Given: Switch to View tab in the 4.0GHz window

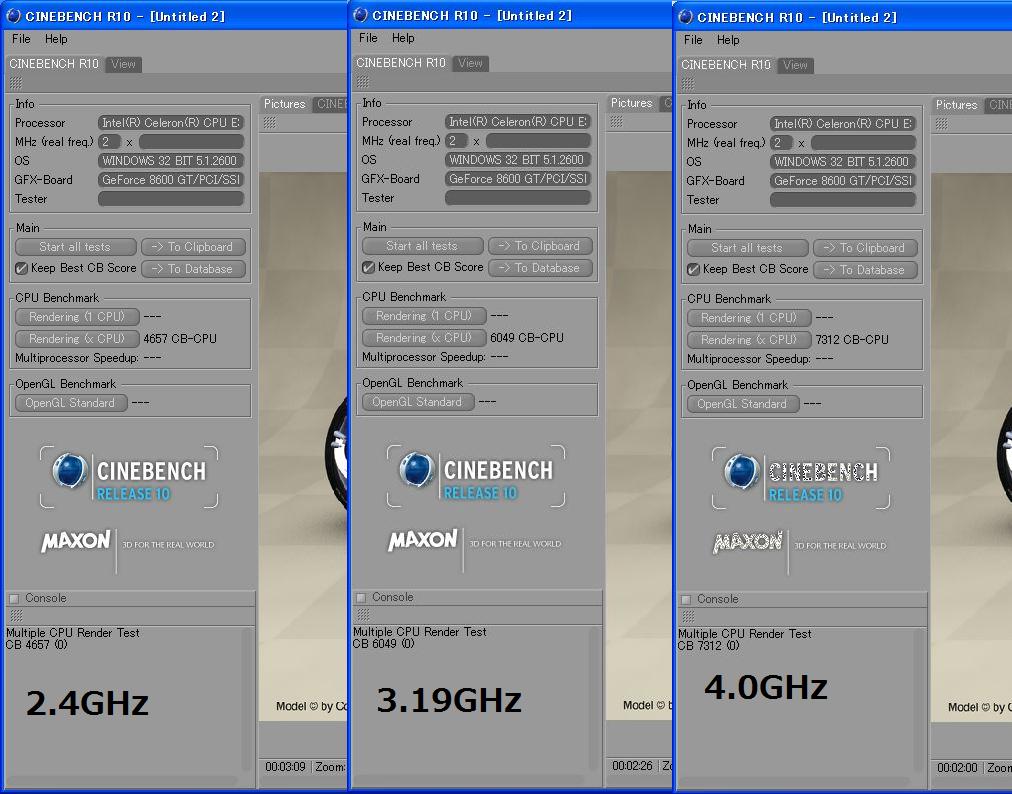Looking at the screenshot, I should [x=795, y=65].
